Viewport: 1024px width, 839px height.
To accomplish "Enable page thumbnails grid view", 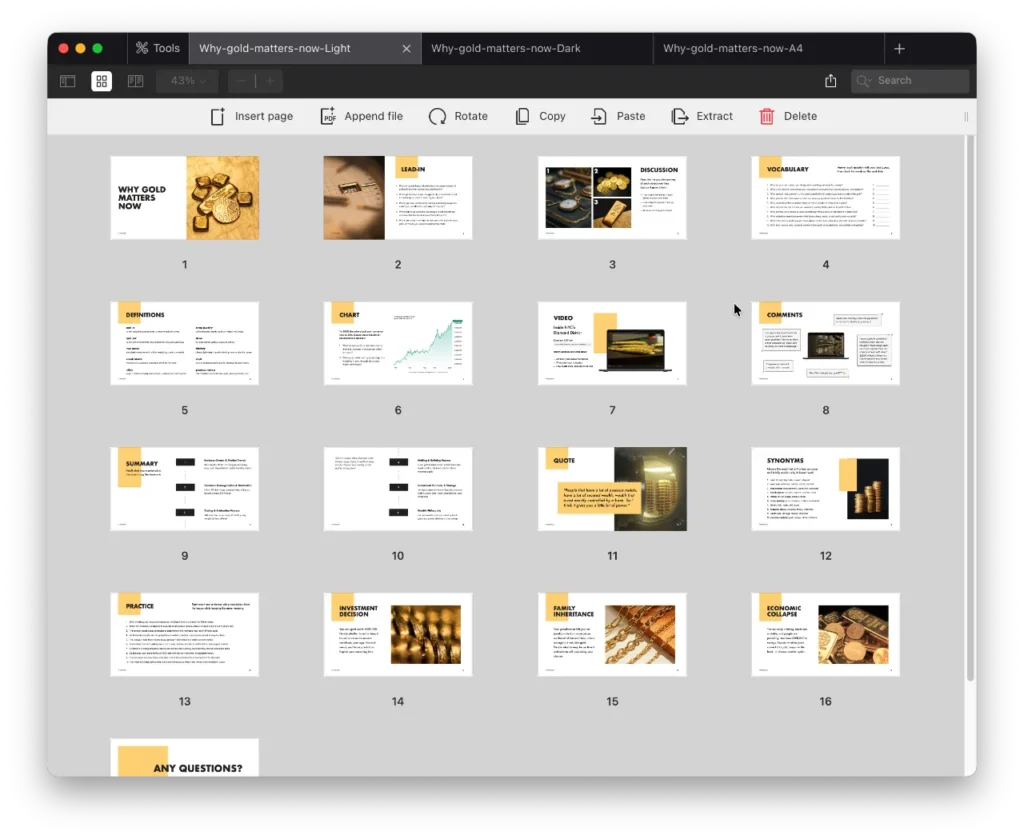I will coord(101,80).
